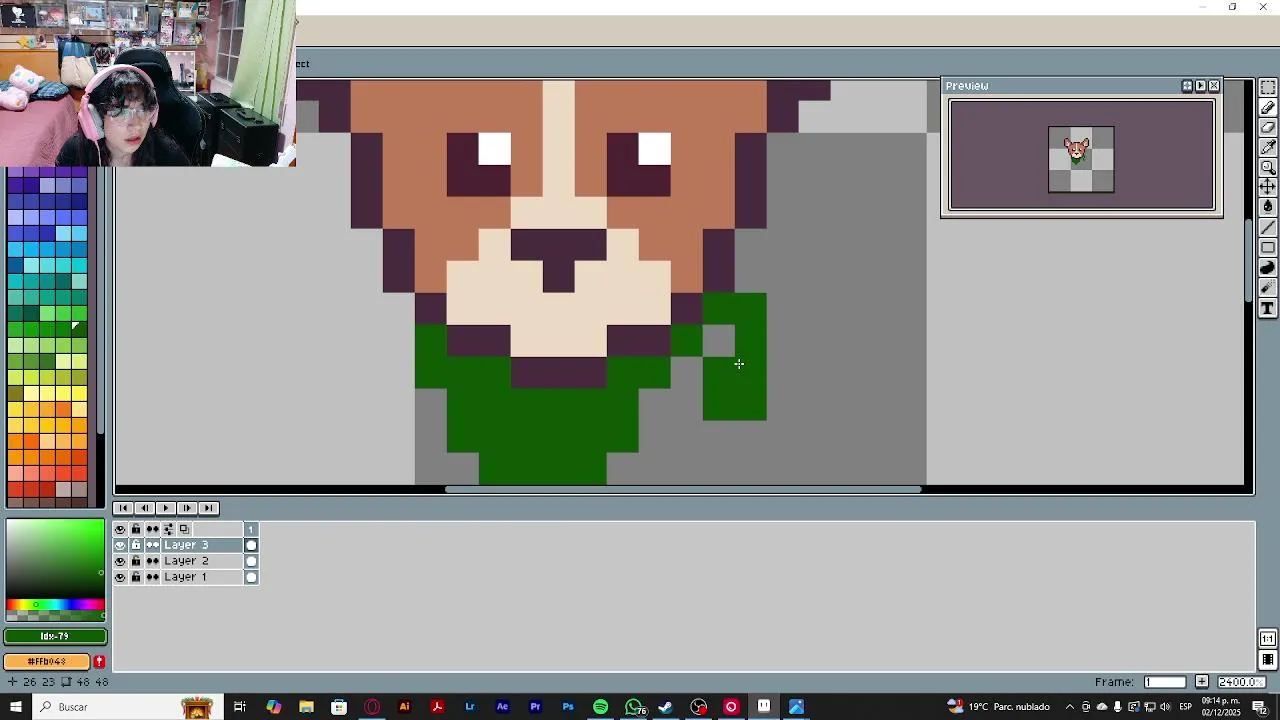Select Layer 1 cel in frame 1

coord(251,577)
